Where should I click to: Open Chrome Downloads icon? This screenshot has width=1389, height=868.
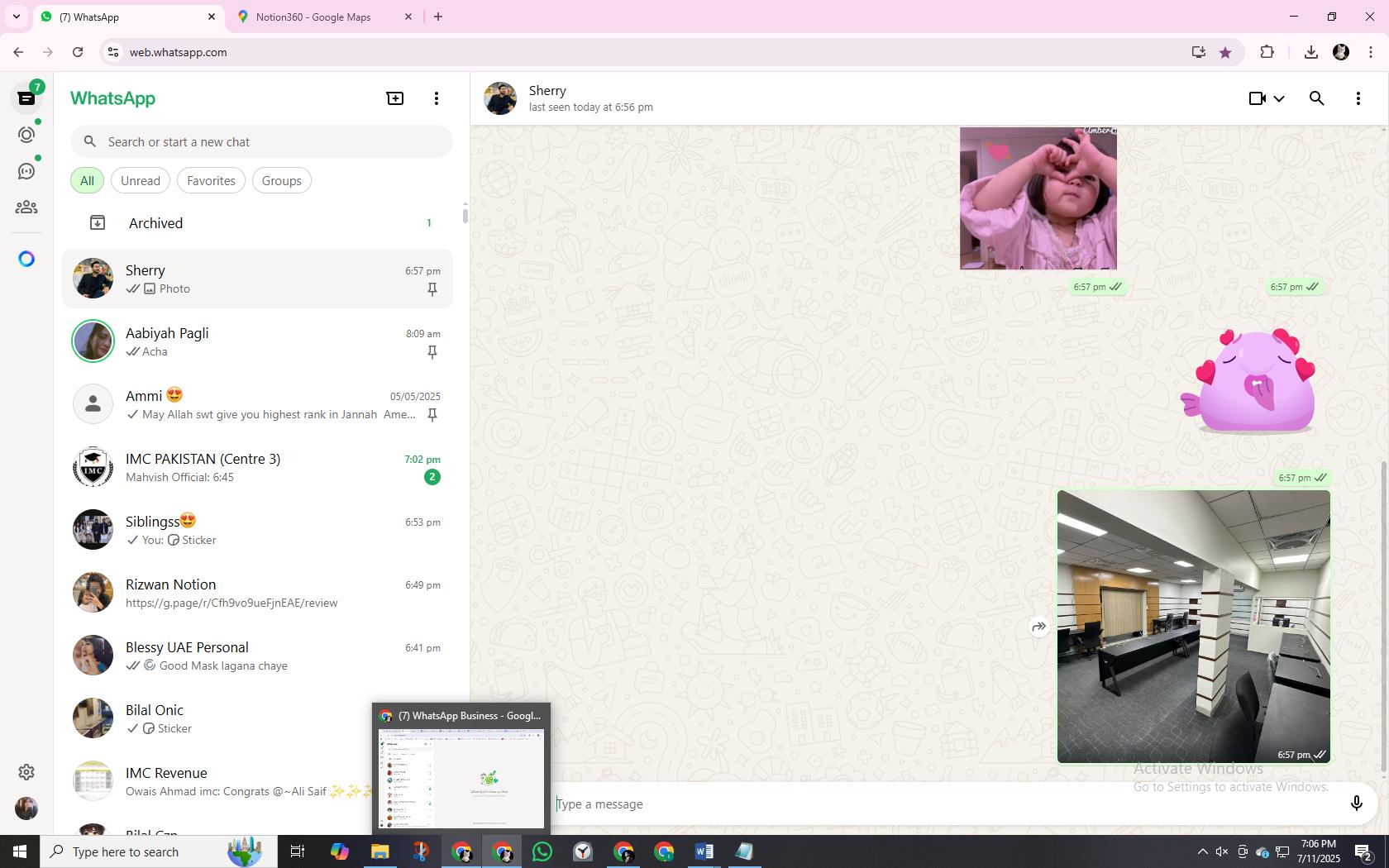(1310, 52)
